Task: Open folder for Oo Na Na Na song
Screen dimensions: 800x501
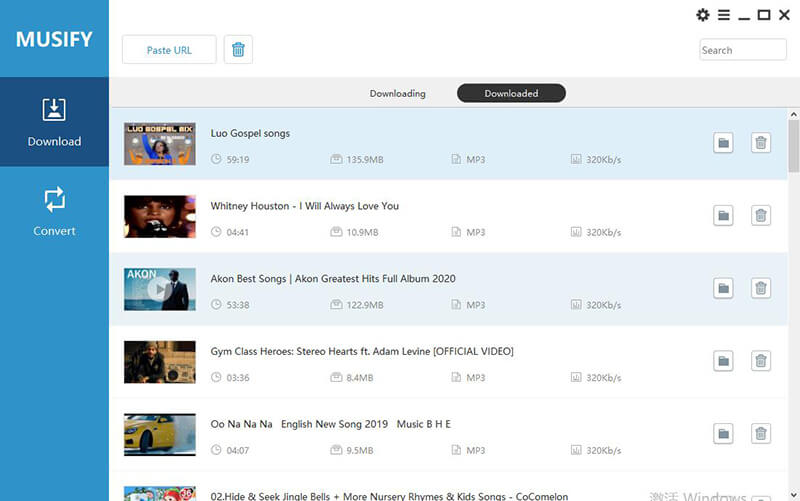Action: pos(723,434)
